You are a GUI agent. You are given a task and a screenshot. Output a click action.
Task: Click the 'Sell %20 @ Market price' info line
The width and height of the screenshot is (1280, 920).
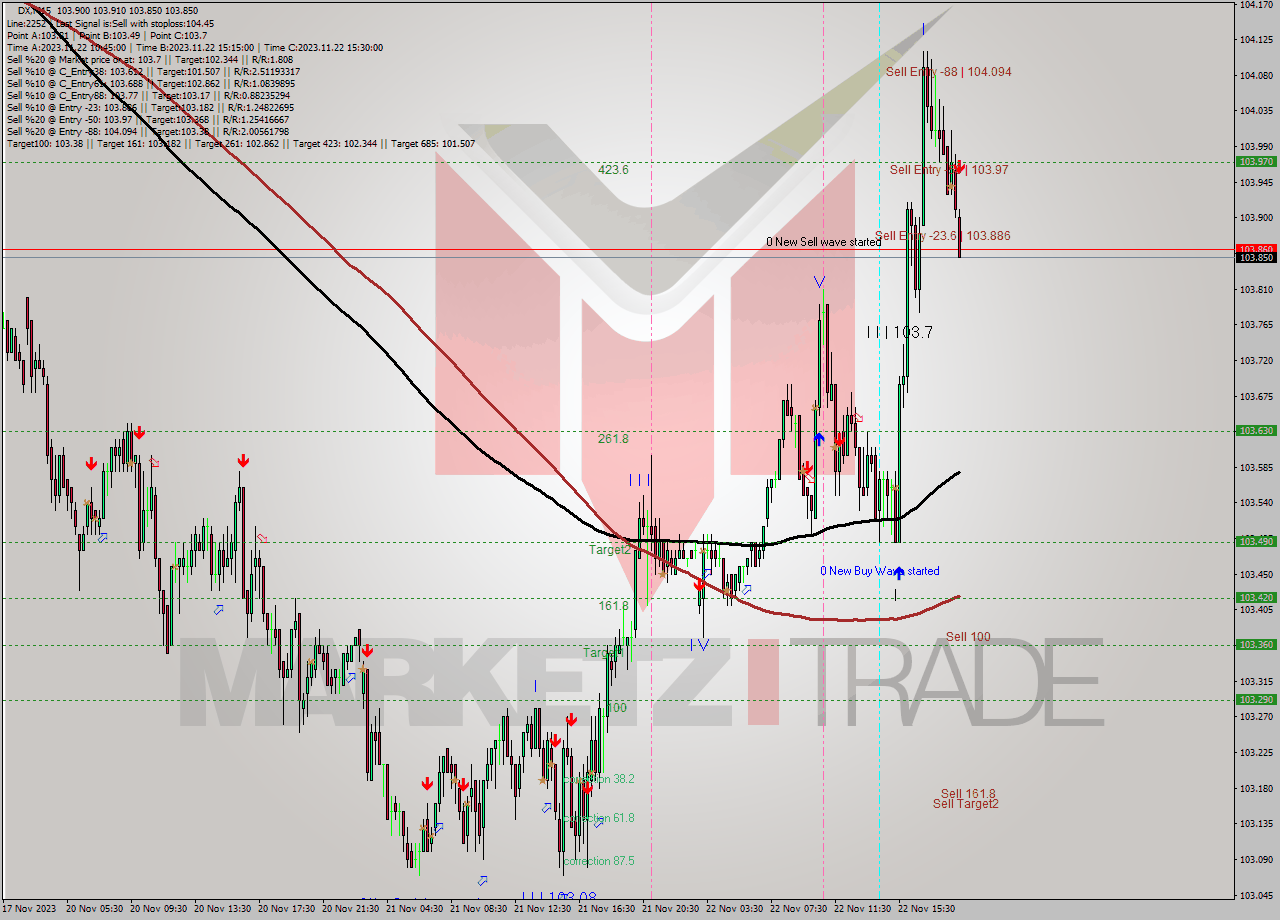(x=150, y=59)
